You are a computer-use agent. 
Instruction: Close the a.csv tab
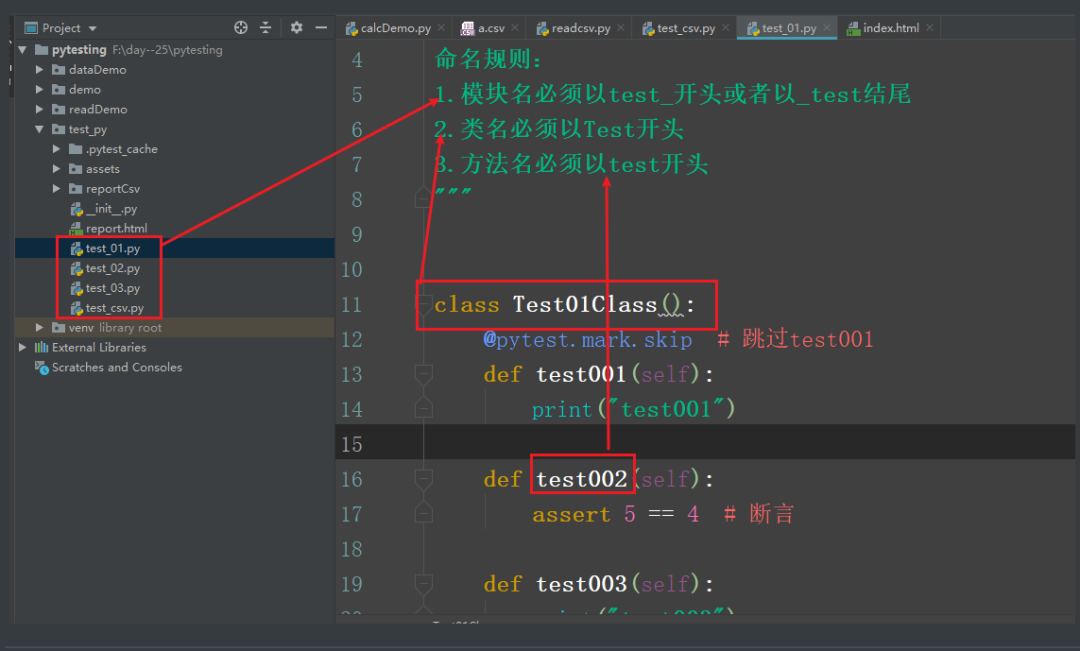pos(515,28)
